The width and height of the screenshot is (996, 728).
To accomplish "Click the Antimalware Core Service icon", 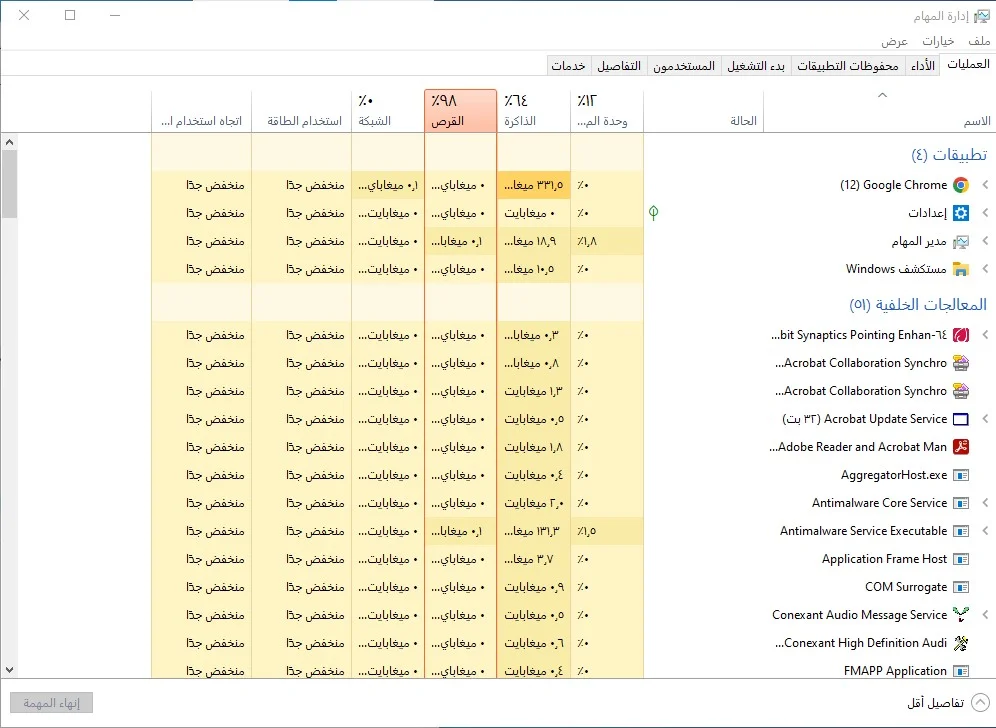I will point(960,503).
